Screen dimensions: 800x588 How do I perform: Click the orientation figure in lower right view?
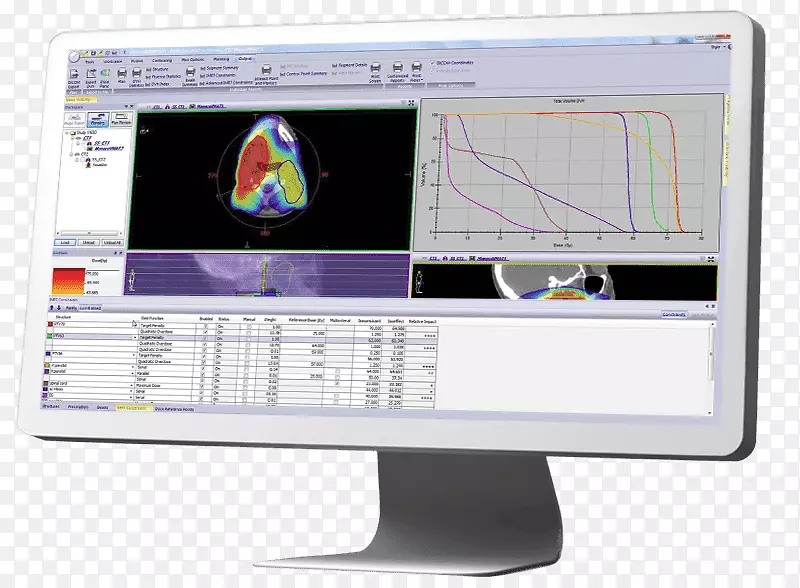(x=419, y=281)
